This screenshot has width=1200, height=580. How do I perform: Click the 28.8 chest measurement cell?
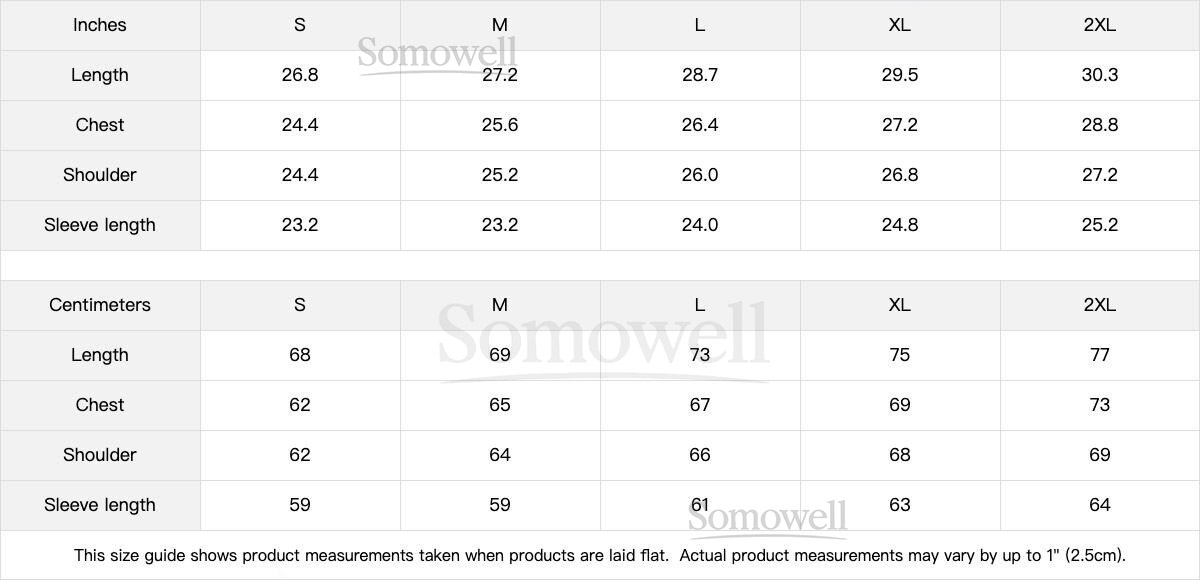click(x=1099, y=125)
